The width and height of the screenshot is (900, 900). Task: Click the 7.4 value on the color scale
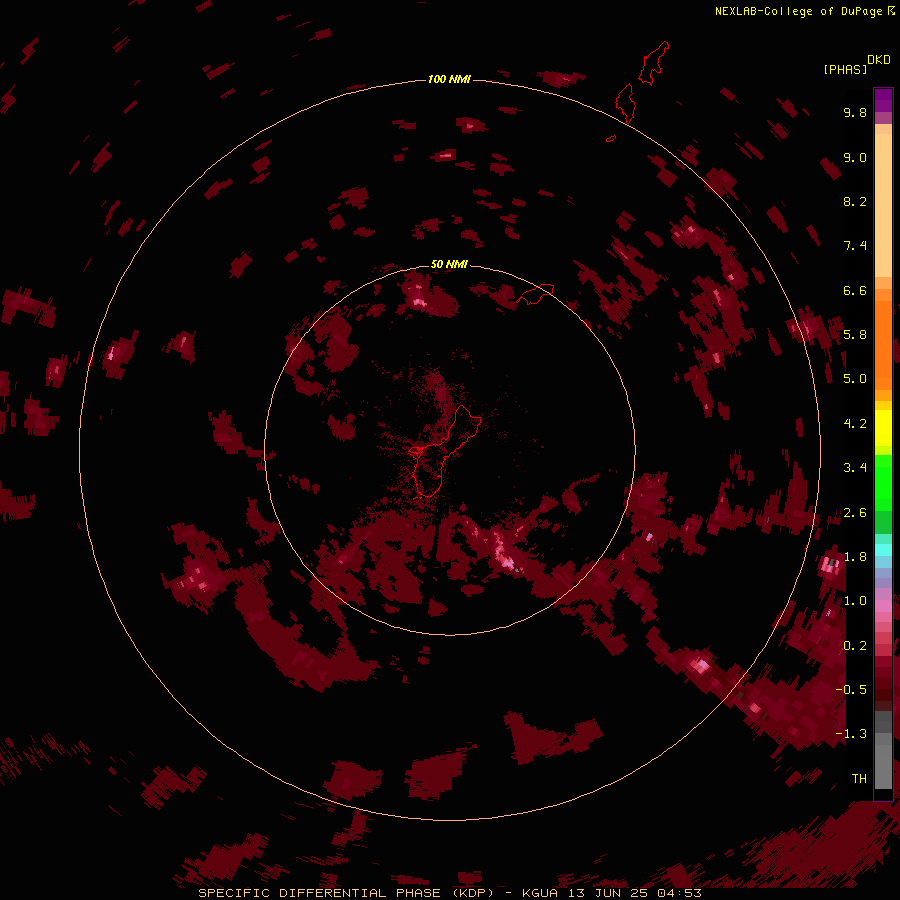[855, 246]
